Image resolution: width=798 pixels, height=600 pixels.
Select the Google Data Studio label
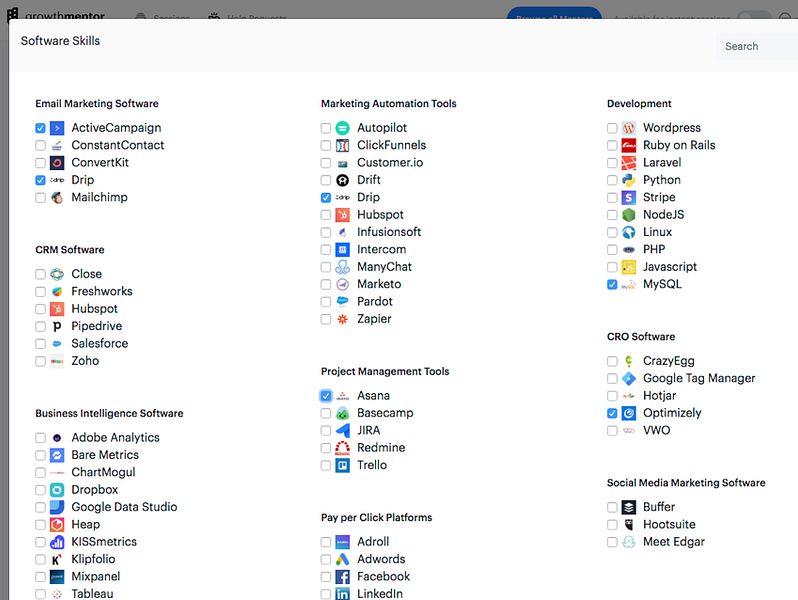[x=124, y=507]
